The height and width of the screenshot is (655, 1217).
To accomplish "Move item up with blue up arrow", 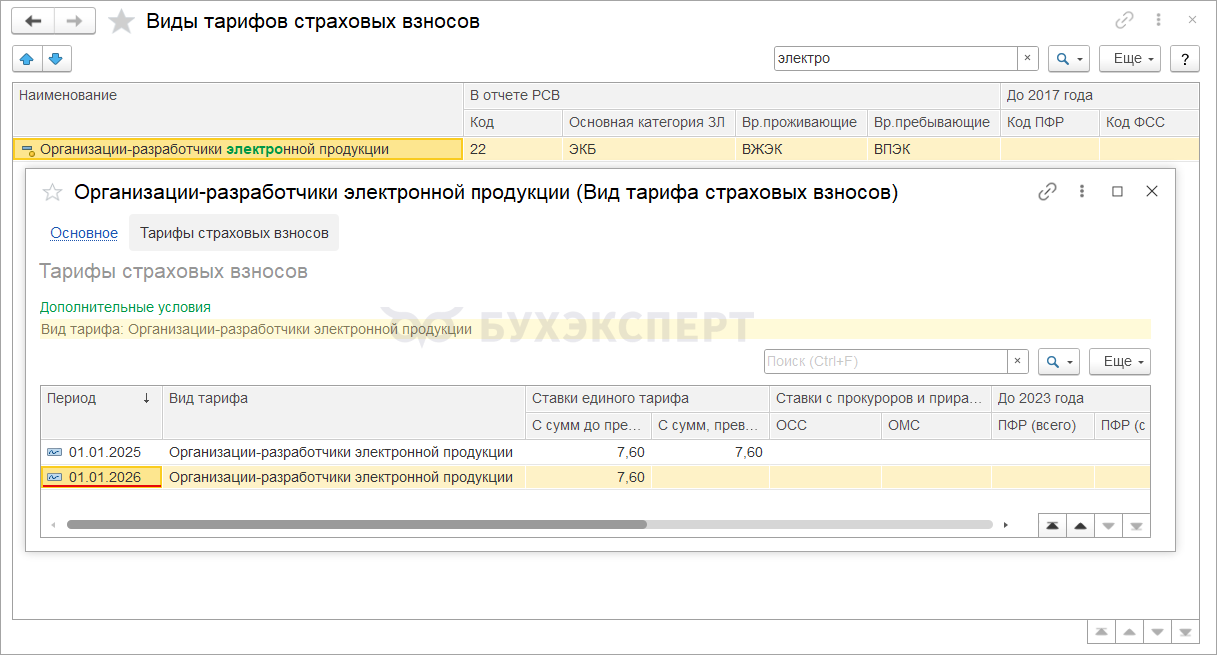I will (27, 59).
